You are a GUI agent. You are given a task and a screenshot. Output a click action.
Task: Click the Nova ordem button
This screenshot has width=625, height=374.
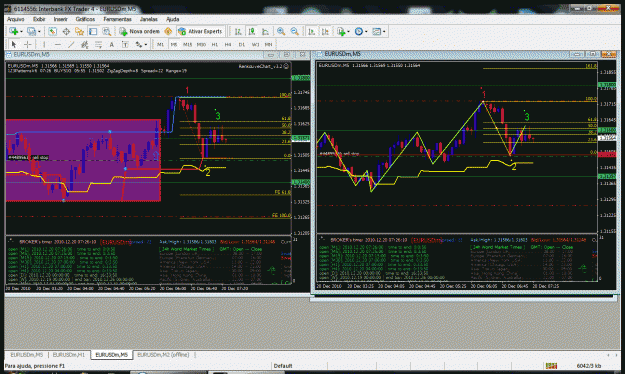(x=140, y=31)
